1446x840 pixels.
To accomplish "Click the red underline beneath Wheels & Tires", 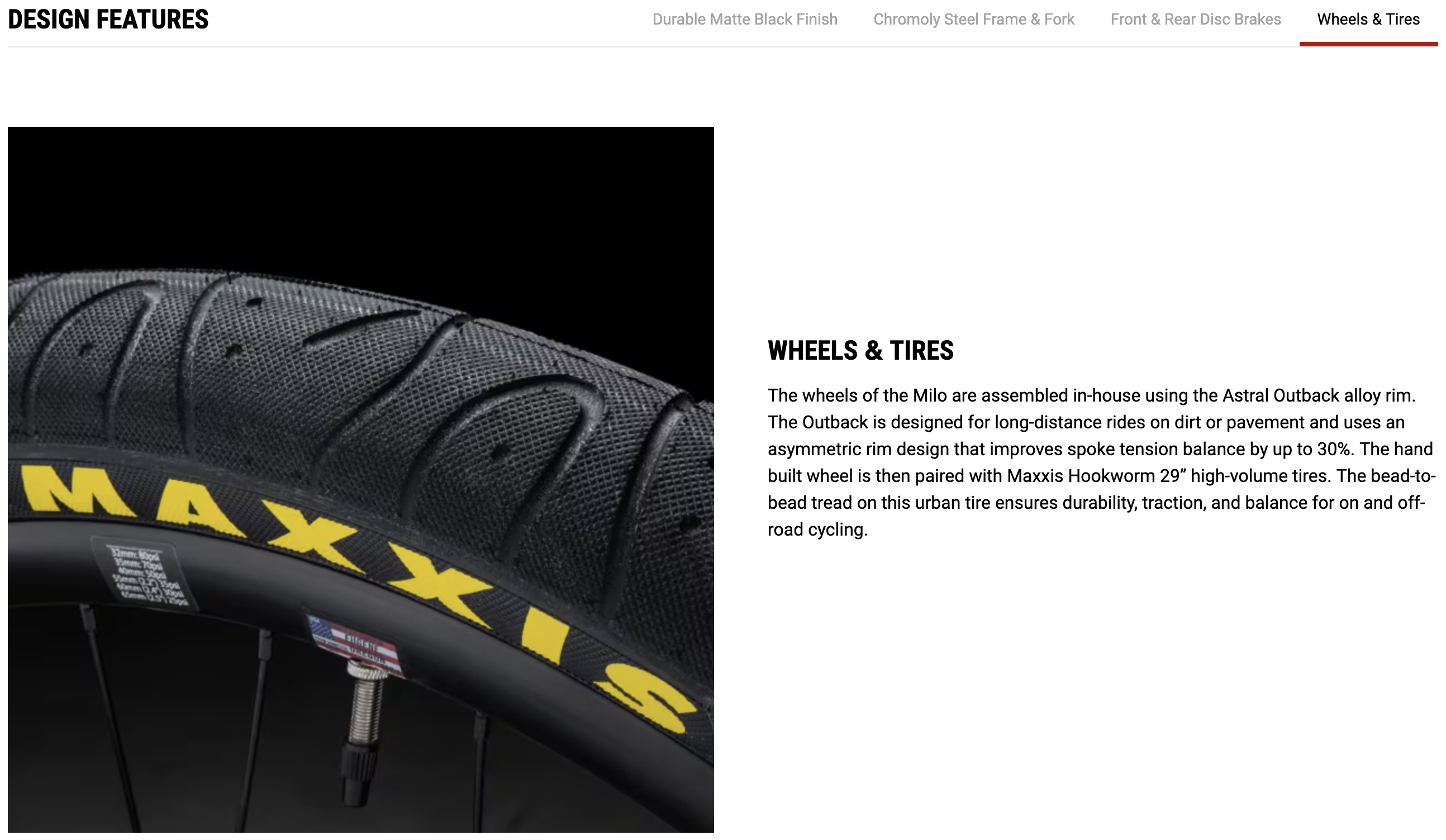I will [1368, 44].
